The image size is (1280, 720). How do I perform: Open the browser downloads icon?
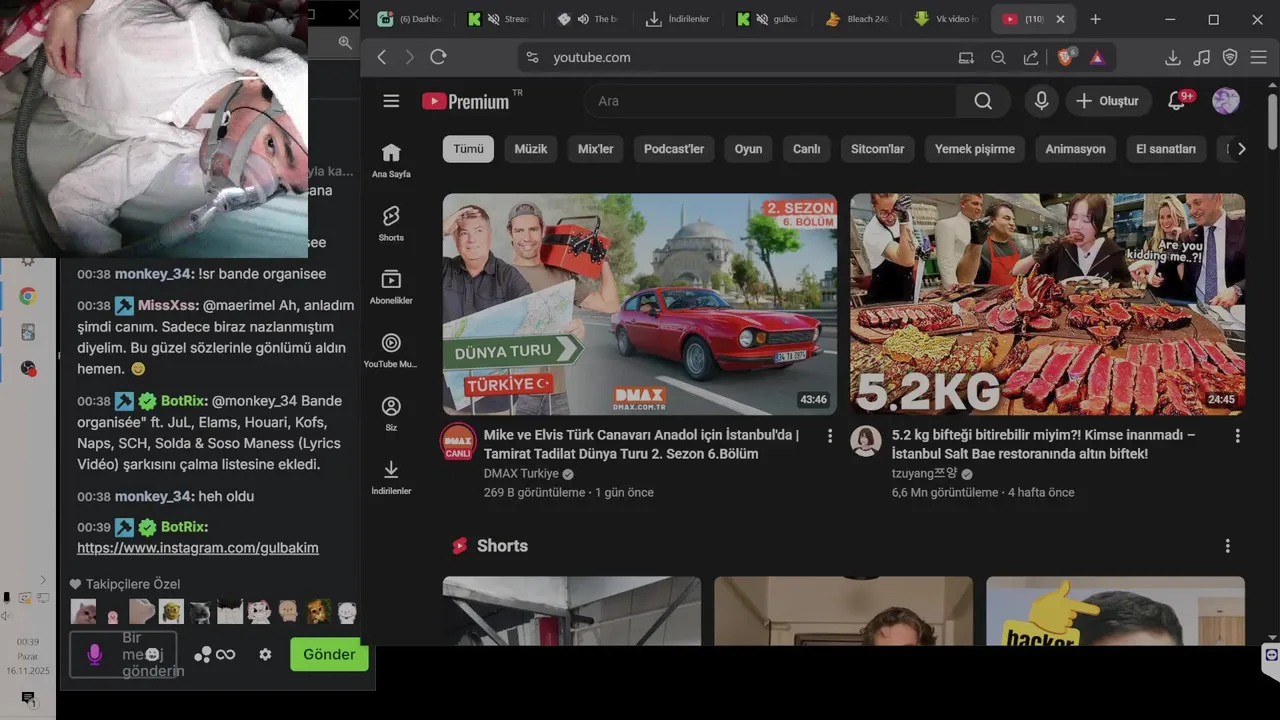tap(1173, 57)
